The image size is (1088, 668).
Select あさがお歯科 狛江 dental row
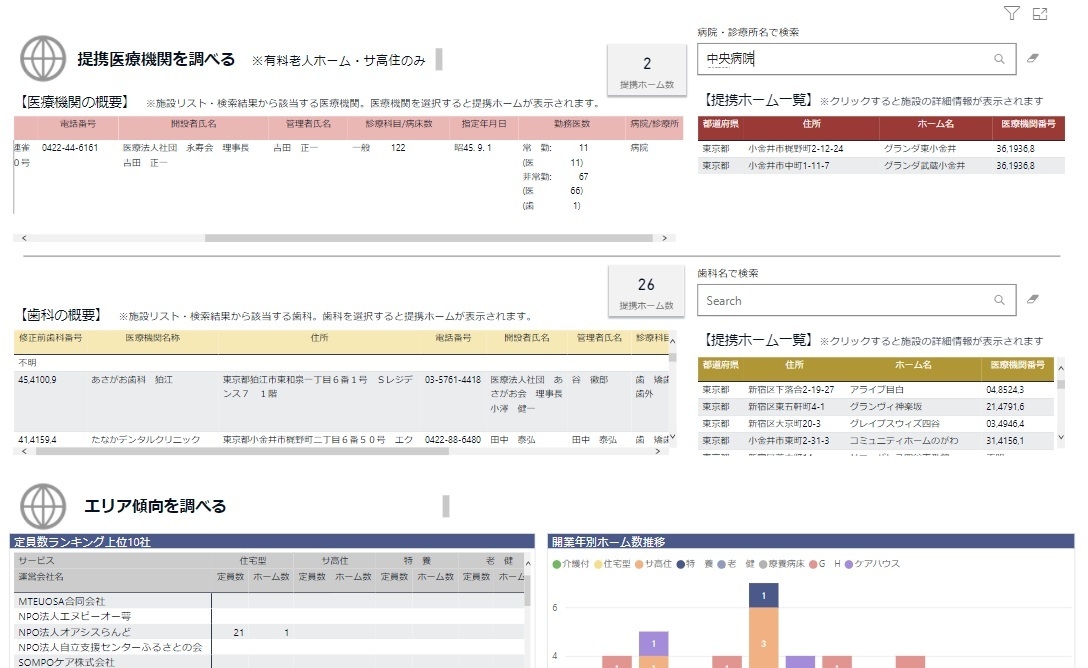(132, 380)
